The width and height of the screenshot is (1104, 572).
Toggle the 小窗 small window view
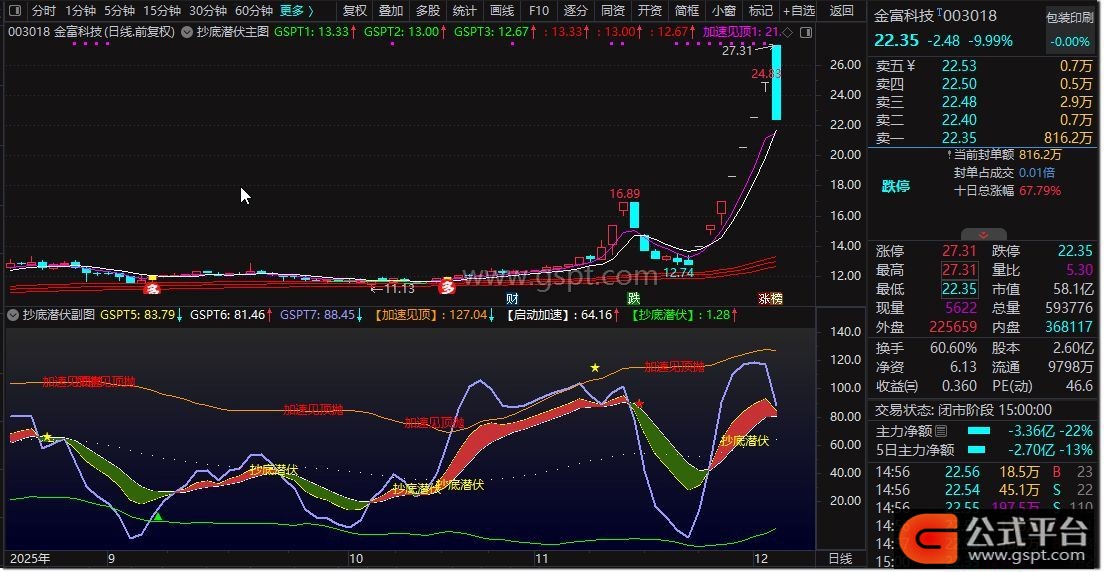(723, 11)
